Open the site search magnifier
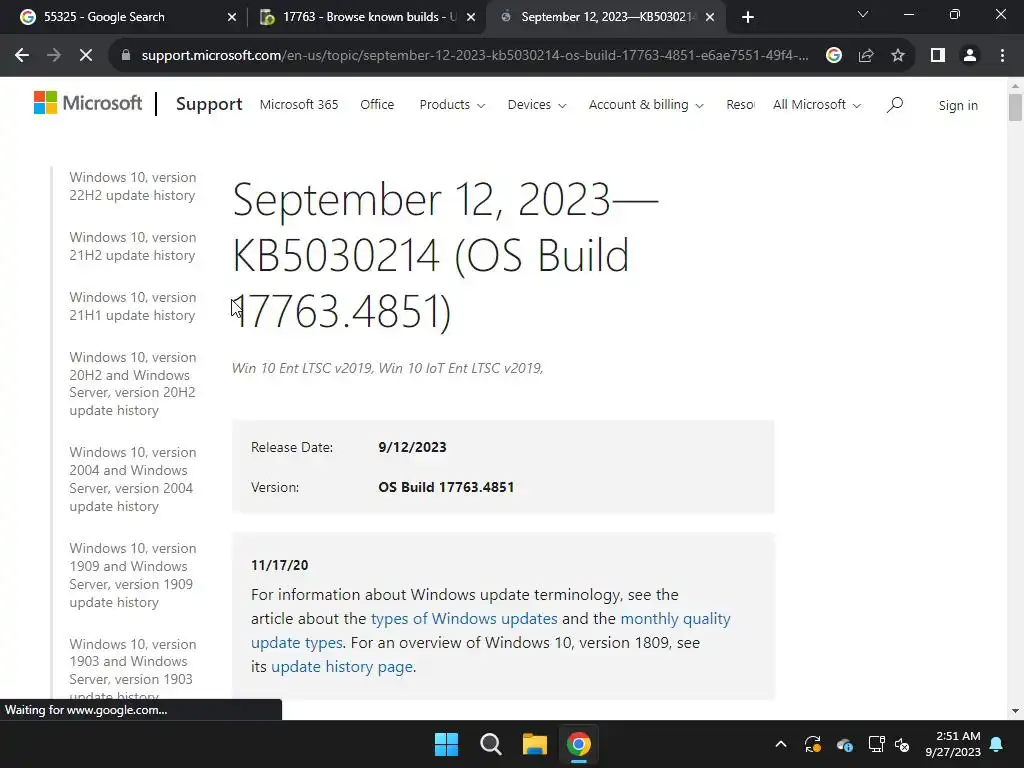Viewport: 1024px width, 768px height. coord(895,104)
